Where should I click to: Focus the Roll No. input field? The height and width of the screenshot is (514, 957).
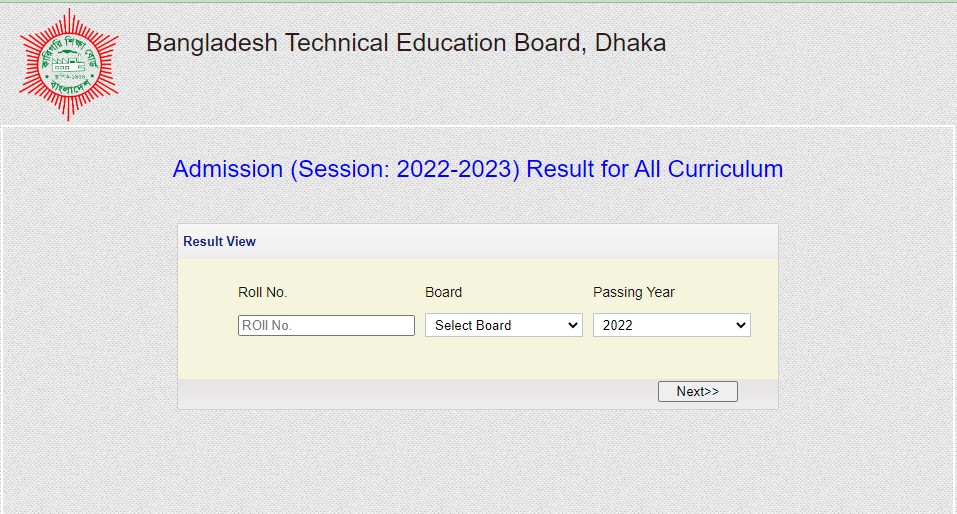pyautogui.click(x=326, y=325)
